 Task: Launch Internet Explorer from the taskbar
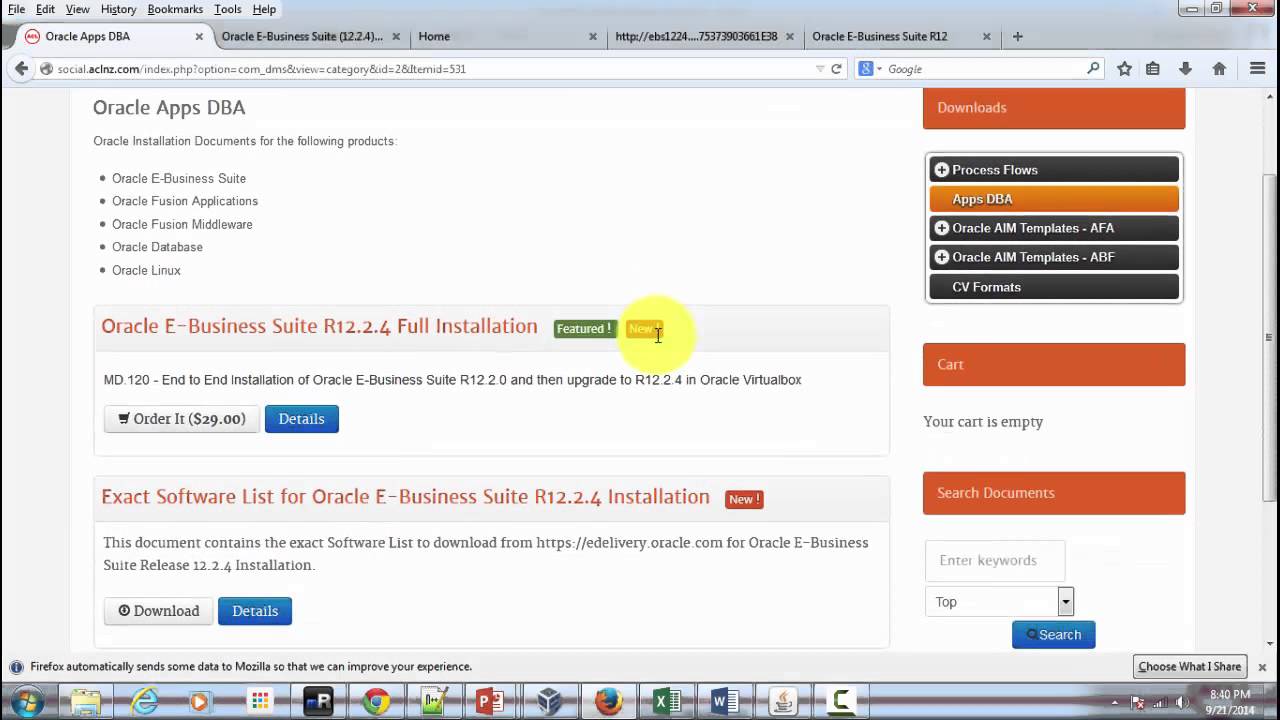pyautogui.click(x=145, y=702)
